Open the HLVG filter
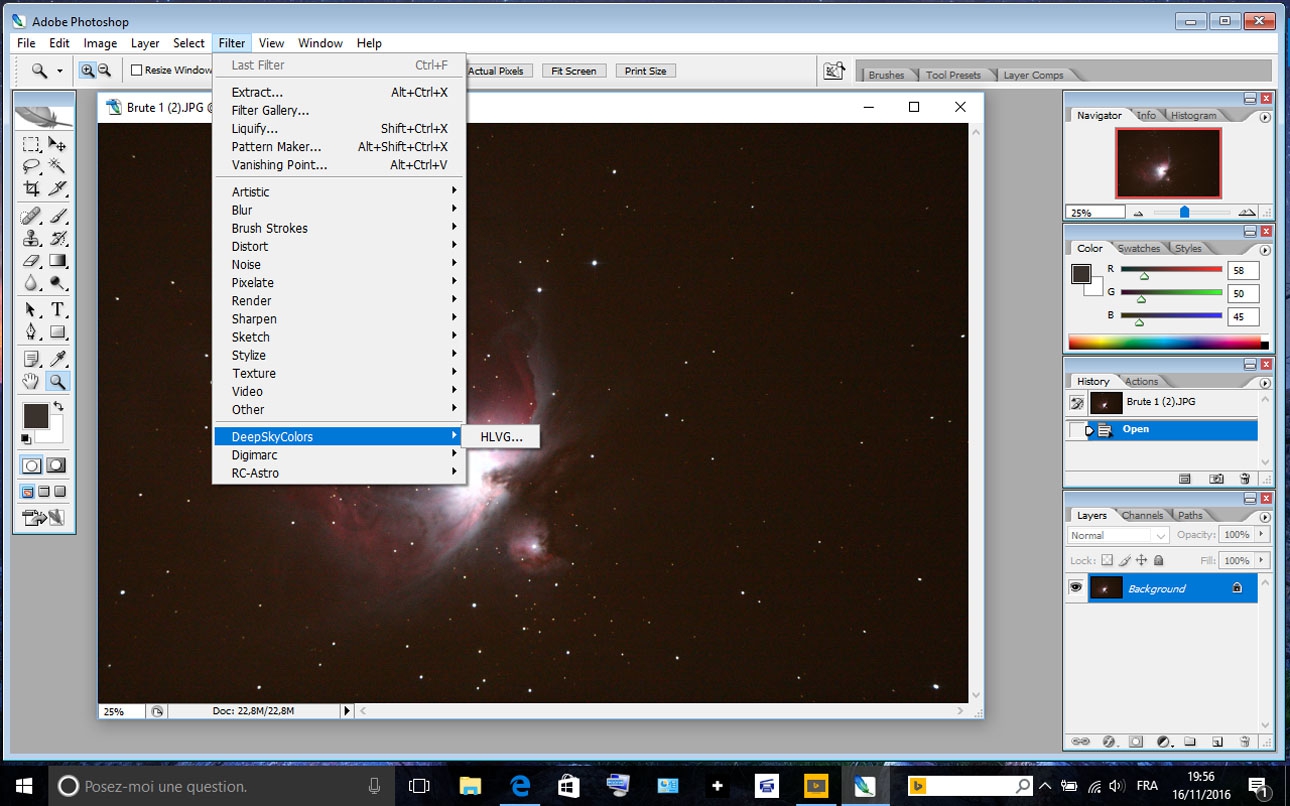Screen dimensions: 1290x806 pyautogui.click(x=500, y=437)
